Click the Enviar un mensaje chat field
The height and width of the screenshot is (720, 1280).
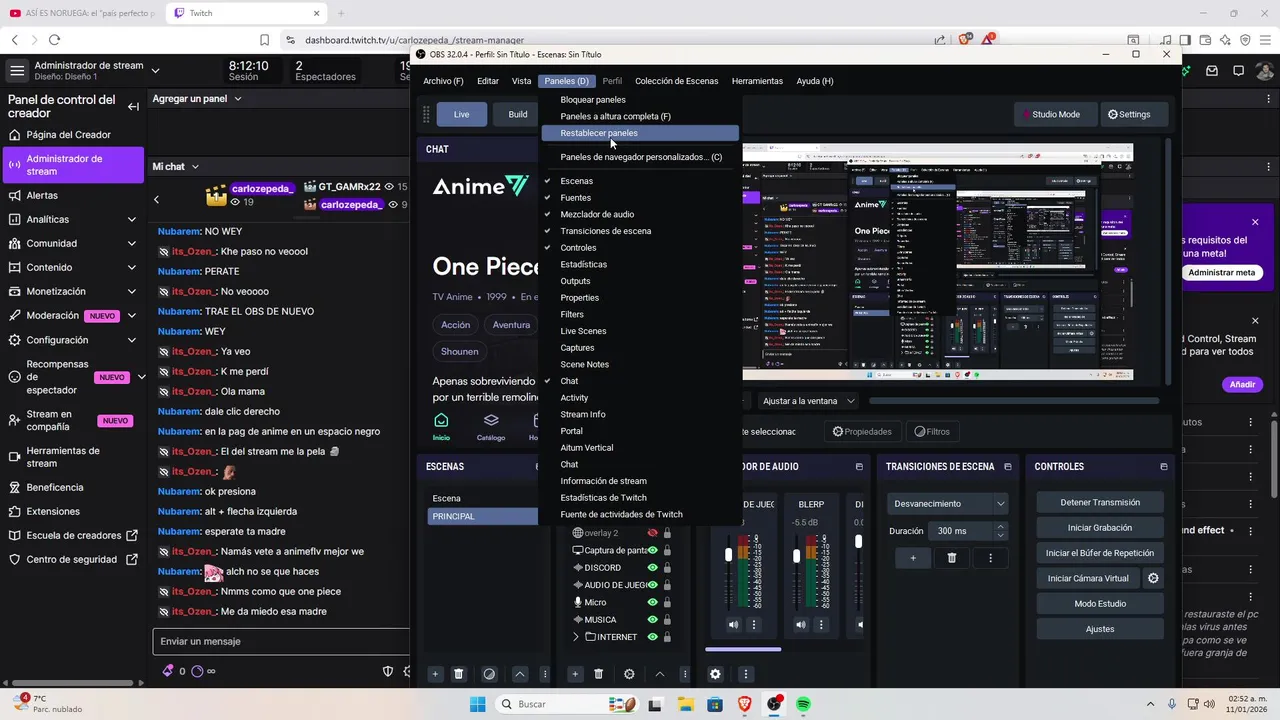point(281,641)
